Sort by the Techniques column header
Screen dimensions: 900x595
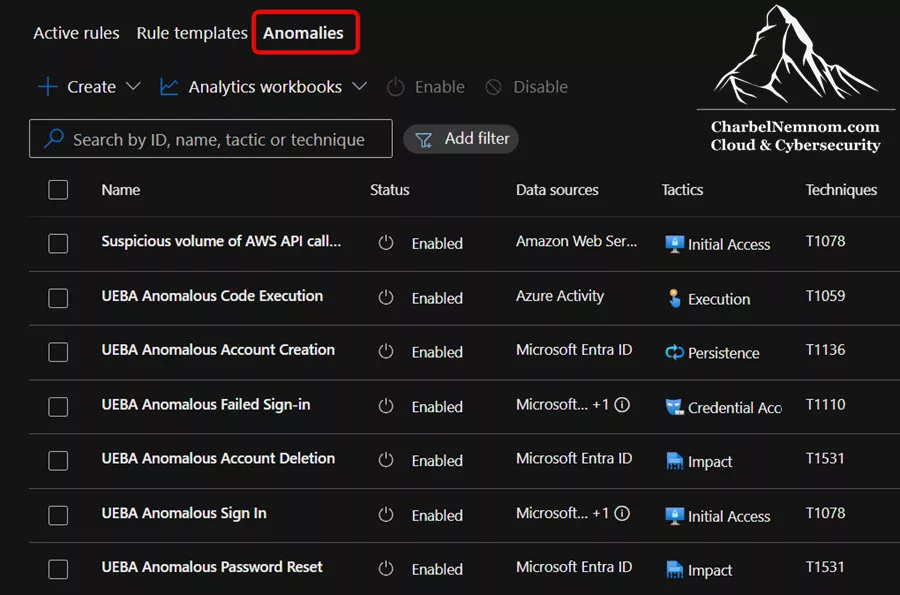(841, 190)
